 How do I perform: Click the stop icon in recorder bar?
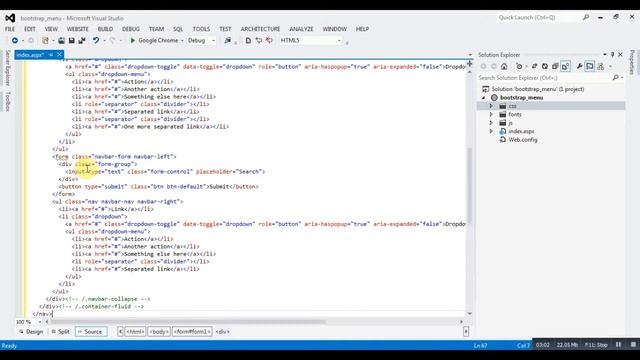(633, 345)
